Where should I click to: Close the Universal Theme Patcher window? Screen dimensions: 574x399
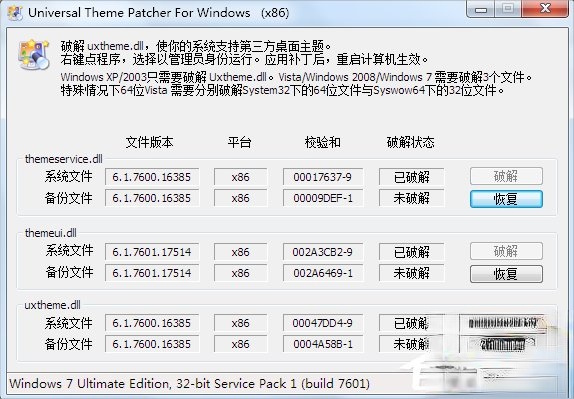click(x=545, y=9)
